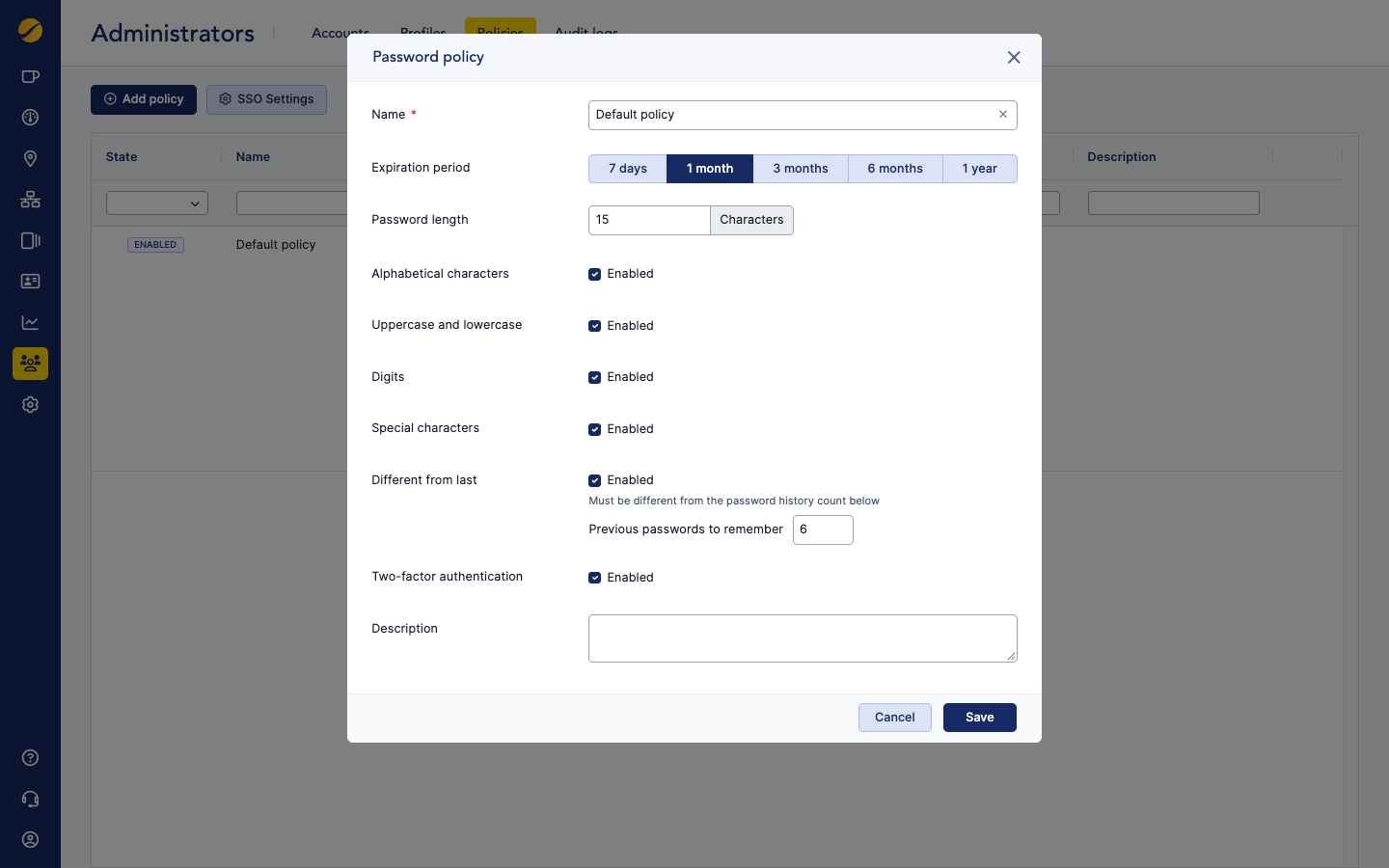Open the analytics chart icon in sidebar
Image resolution: width=1389 pixels, height=868 pixels.
(x=30, y=322)
